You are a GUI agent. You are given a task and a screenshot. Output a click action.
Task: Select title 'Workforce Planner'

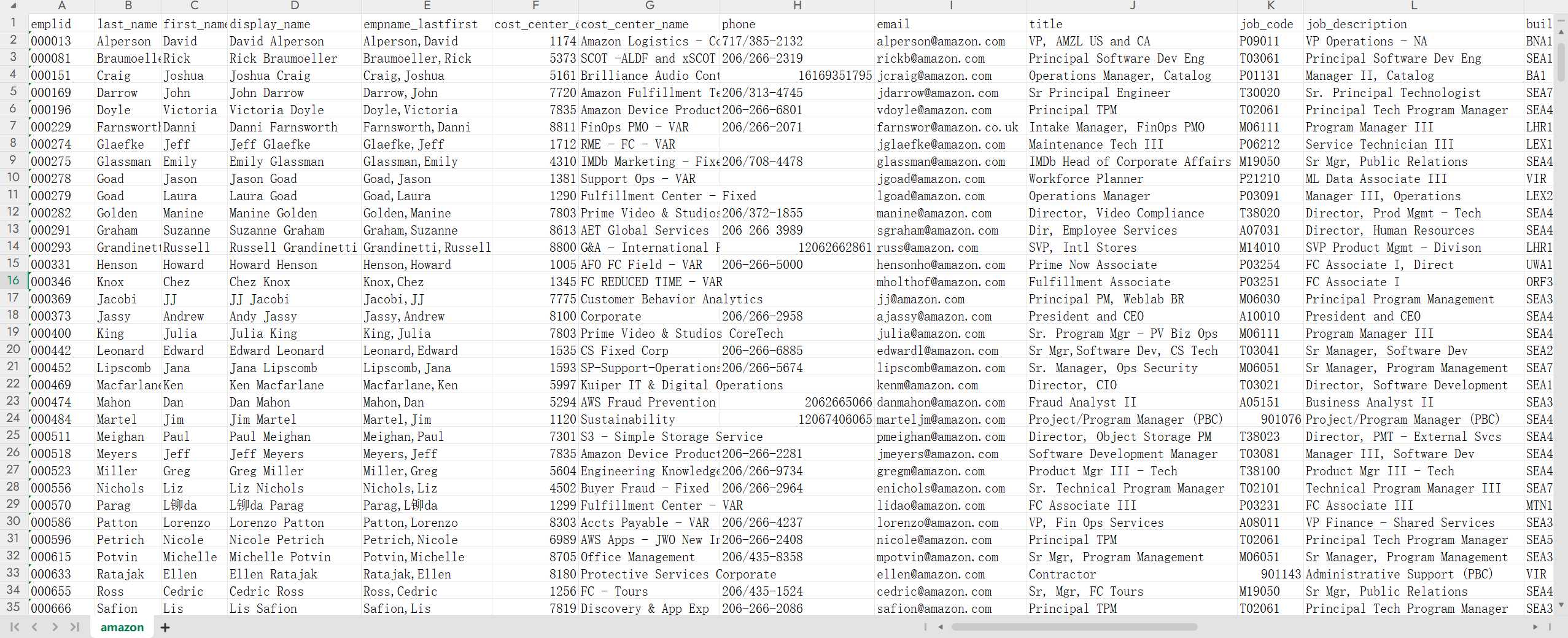coord(1132,179)
